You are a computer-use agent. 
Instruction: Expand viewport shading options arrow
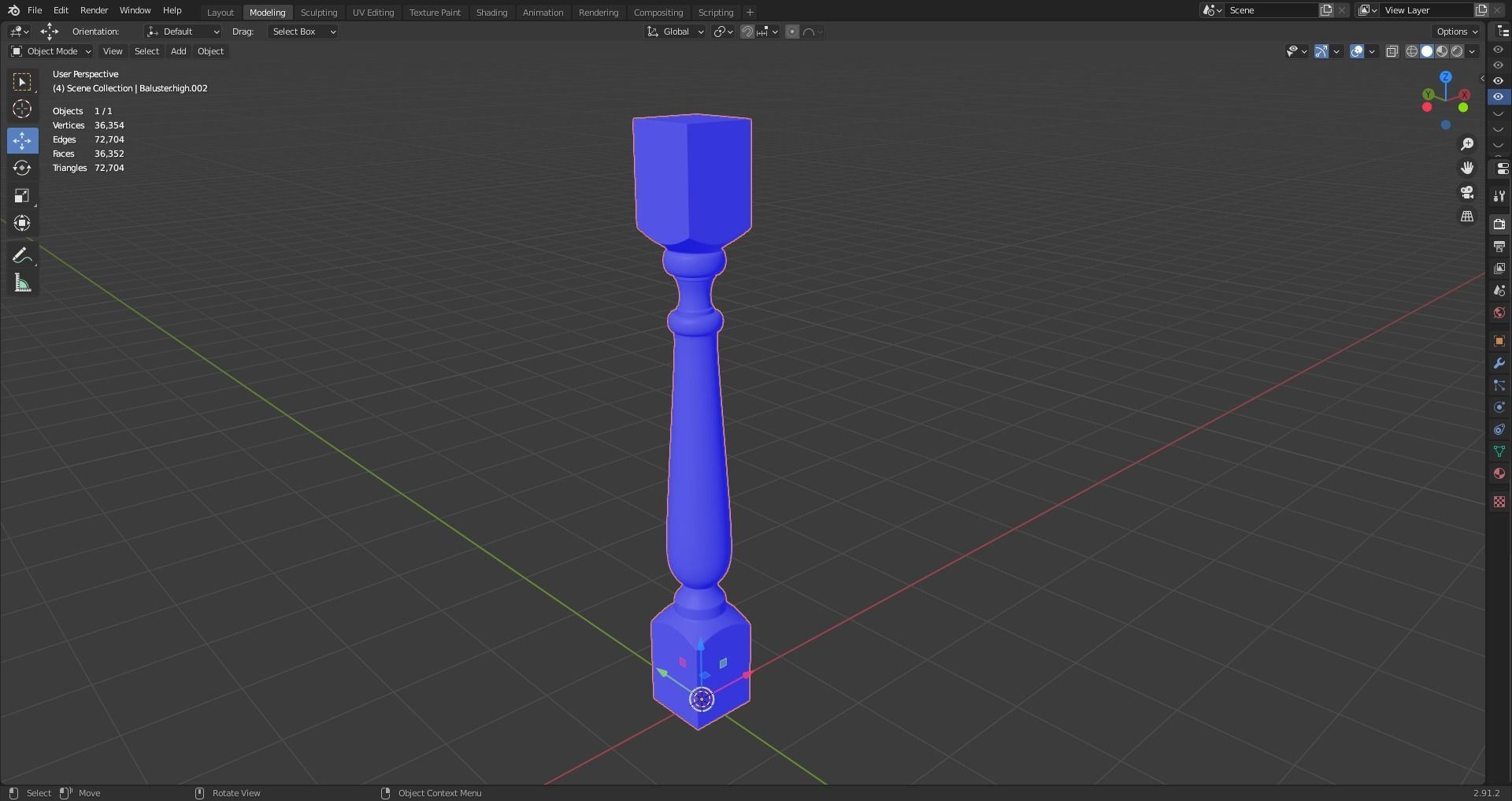click(1473, 51)
